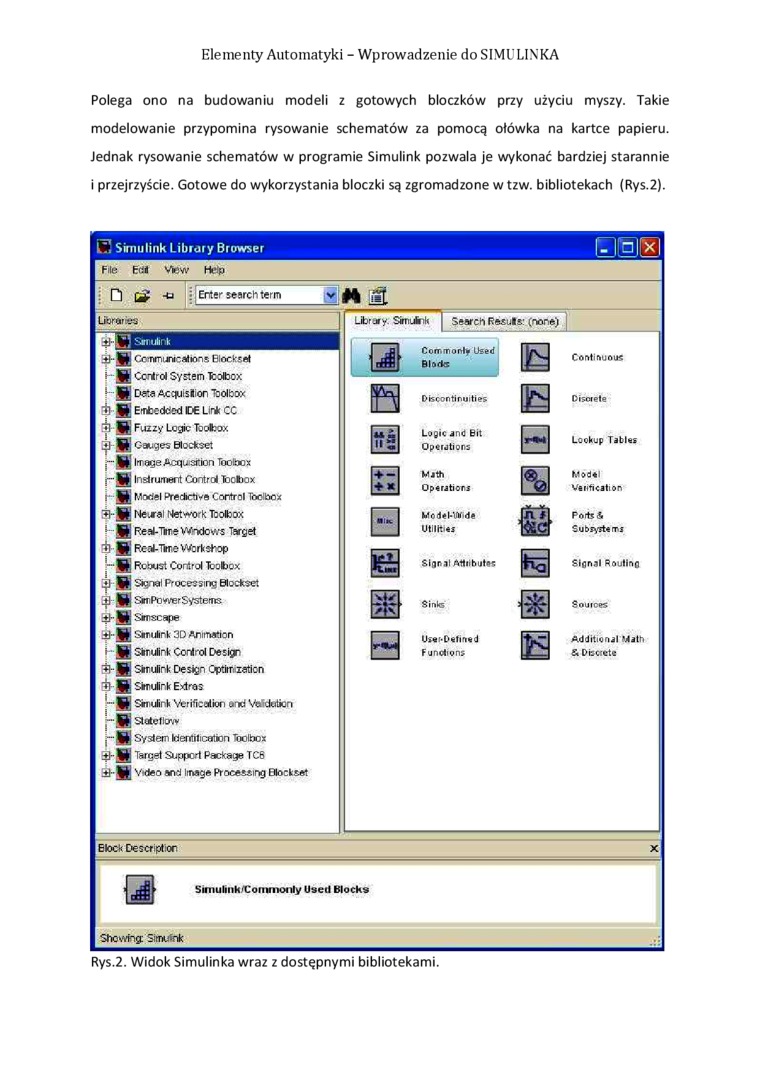This screenshot has height=1075, width=760.
Task: Expand the Fuzzy Logic Toolbox node
Action: pos(105,428)
